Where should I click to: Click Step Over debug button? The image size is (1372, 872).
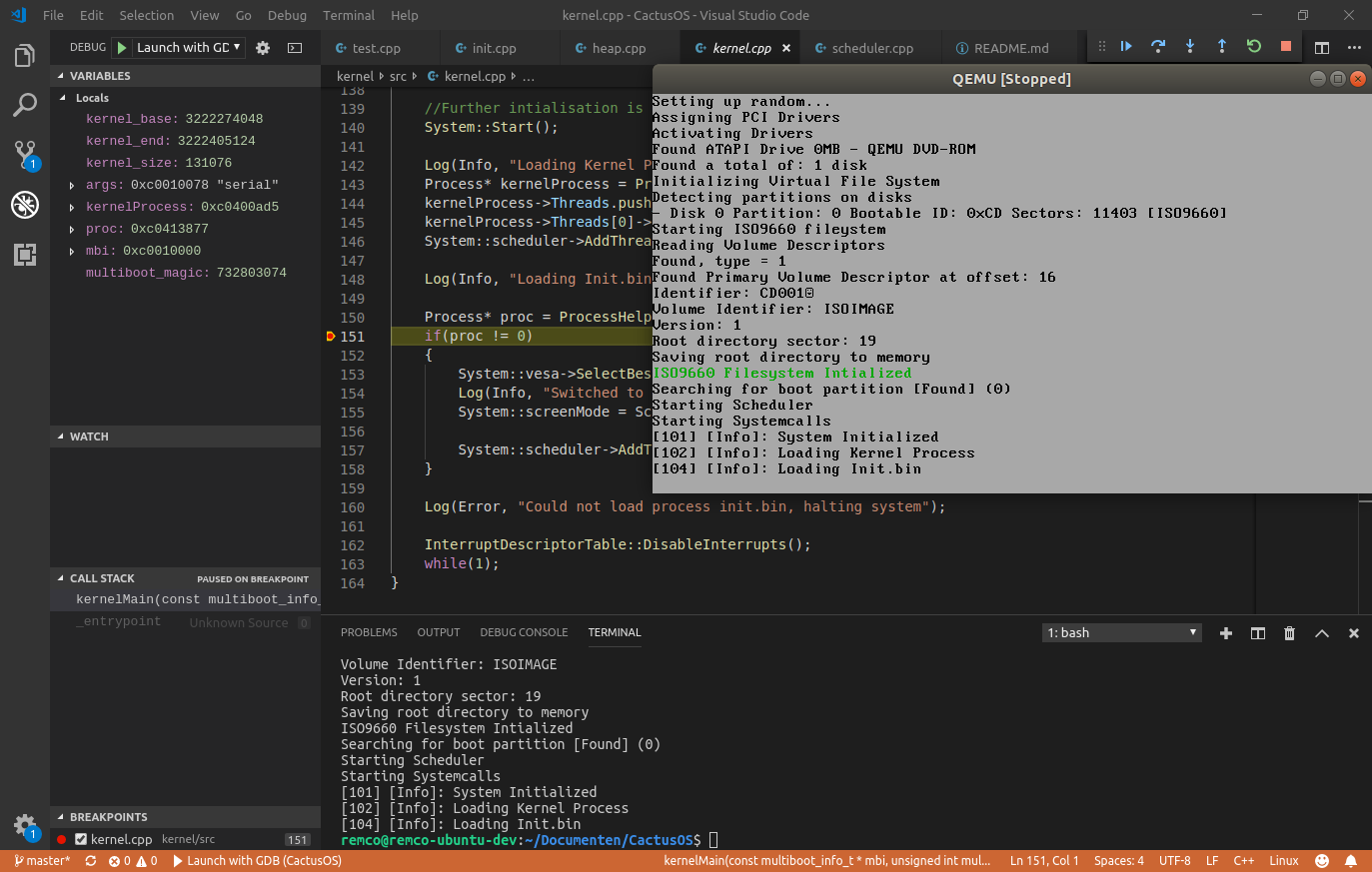click(x=1158, y=47)
